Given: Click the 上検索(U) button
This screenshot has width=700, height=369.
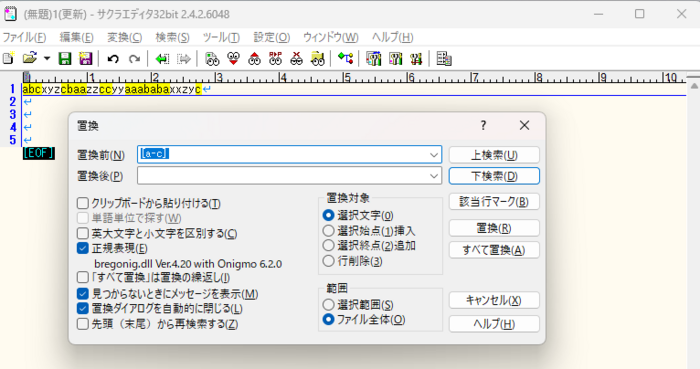Looking at the screenshot, I should click(494, 155).
